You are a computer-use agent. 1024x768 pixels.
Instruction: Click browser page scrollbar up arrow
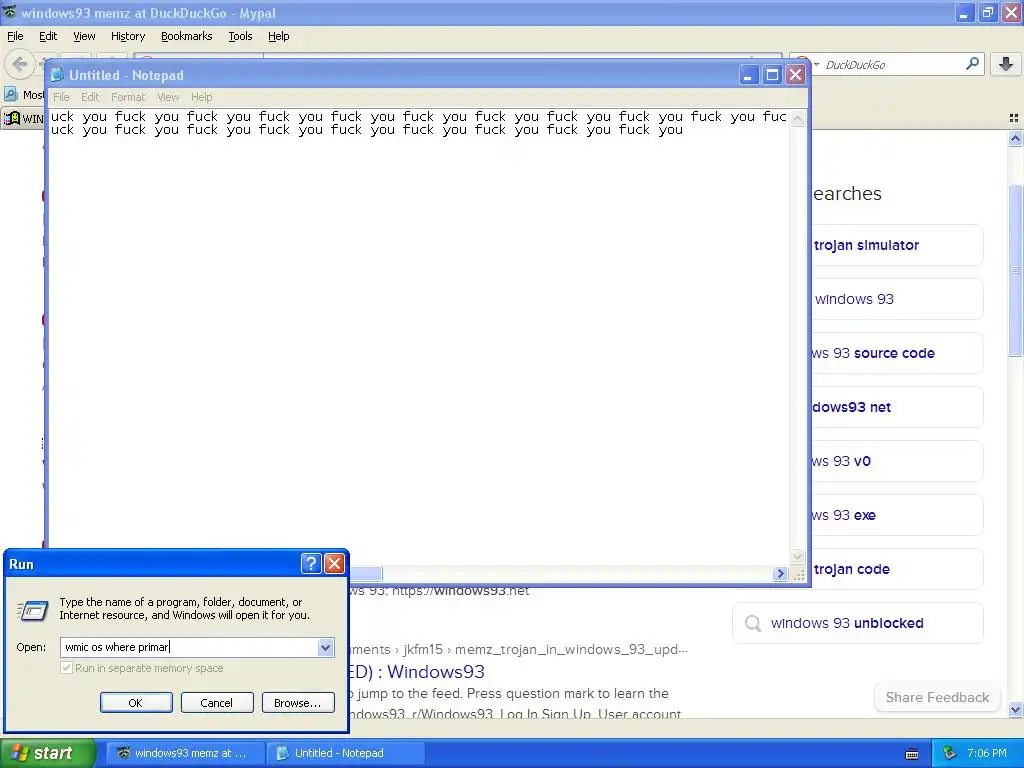click(1015, 138)
